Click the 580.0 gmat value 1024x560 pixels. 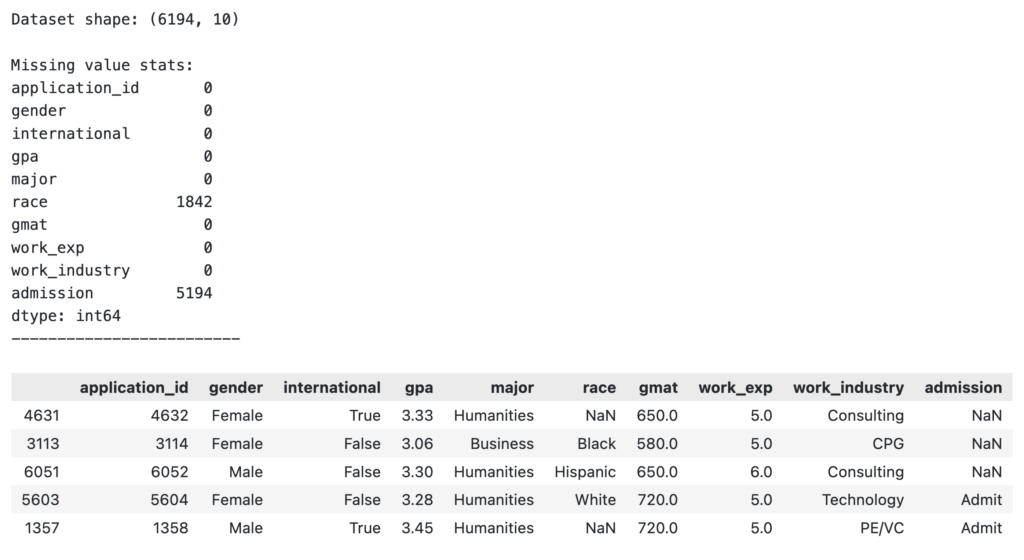657,443
